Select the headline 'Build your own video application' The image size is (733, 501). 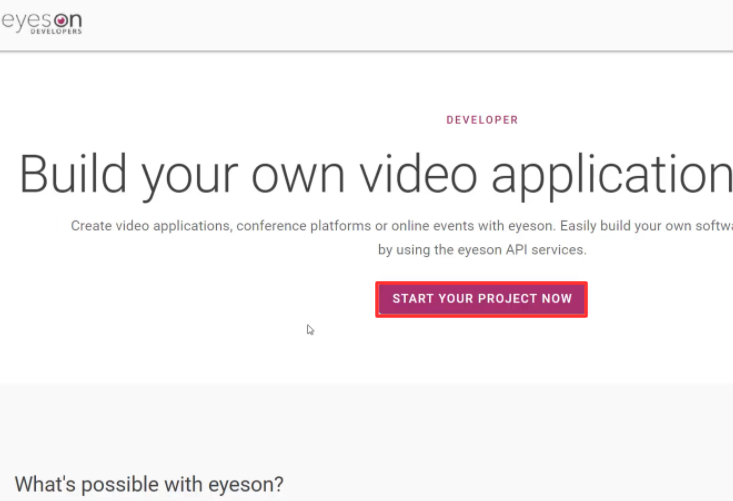(x=376, y=176)
